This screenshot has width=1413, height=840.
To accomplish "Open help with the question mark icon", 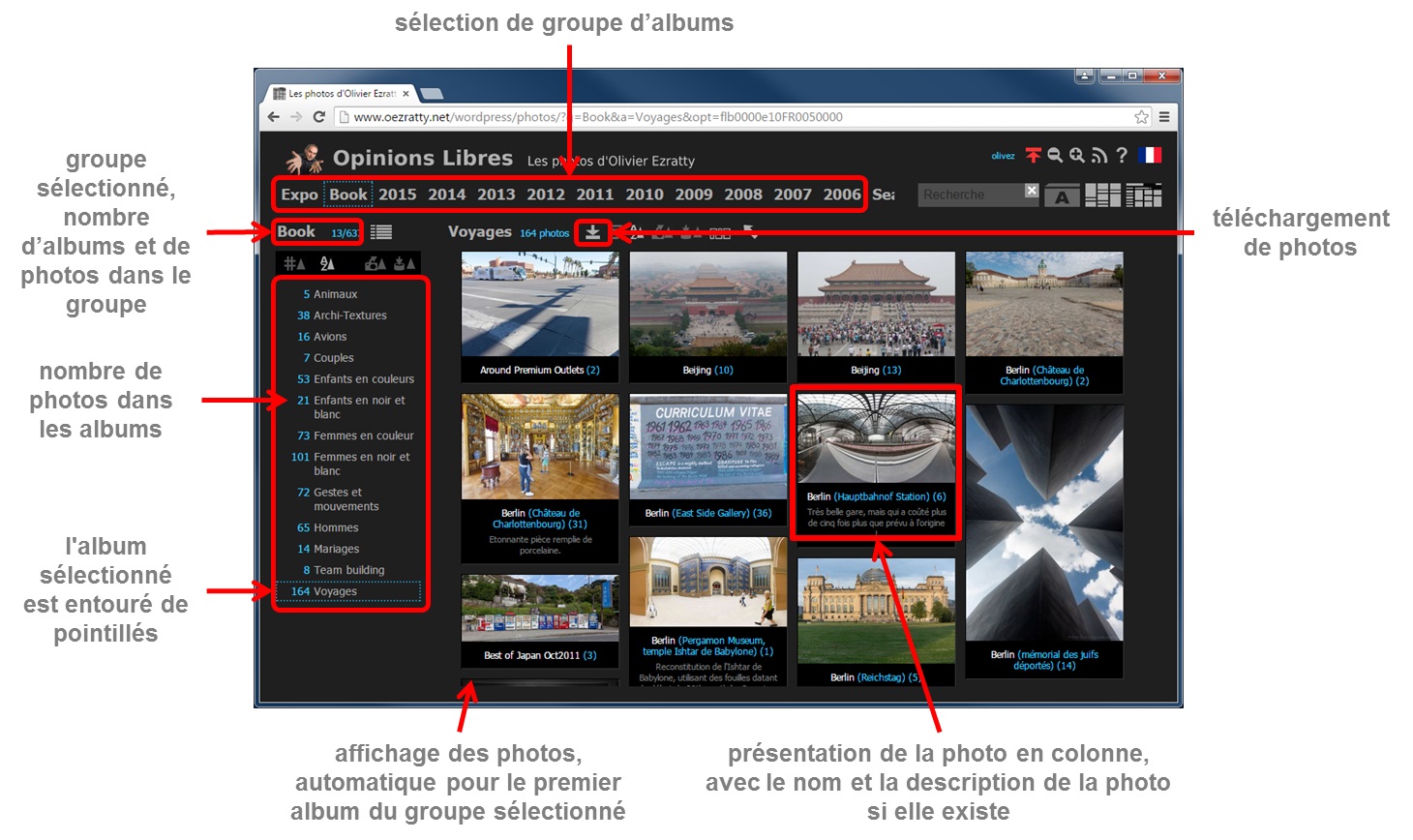I will tap(1122, 155).
